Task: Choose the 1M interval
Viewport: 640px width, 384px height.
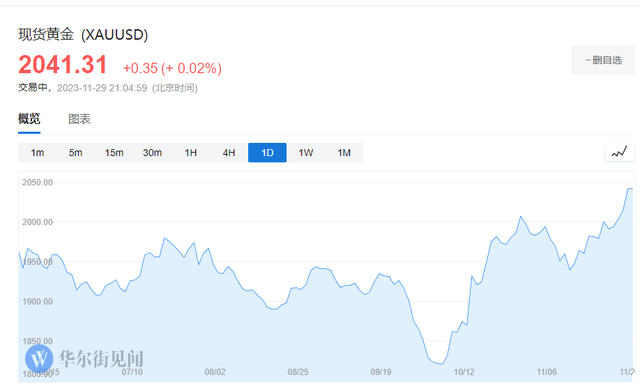Action: coord(344,153)
